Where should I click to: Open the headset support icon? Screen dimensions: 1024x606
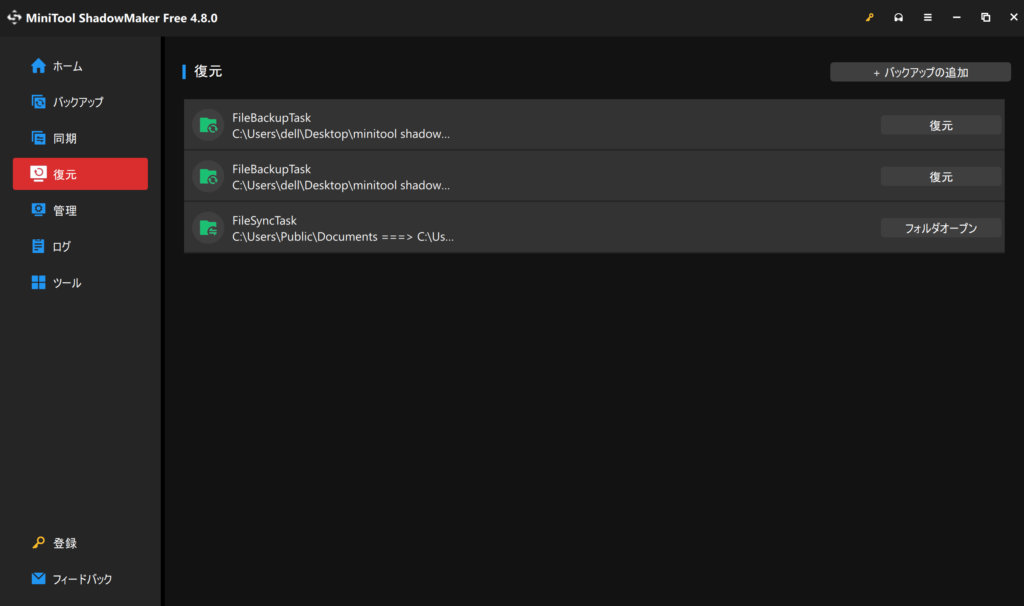pos(899,18)
